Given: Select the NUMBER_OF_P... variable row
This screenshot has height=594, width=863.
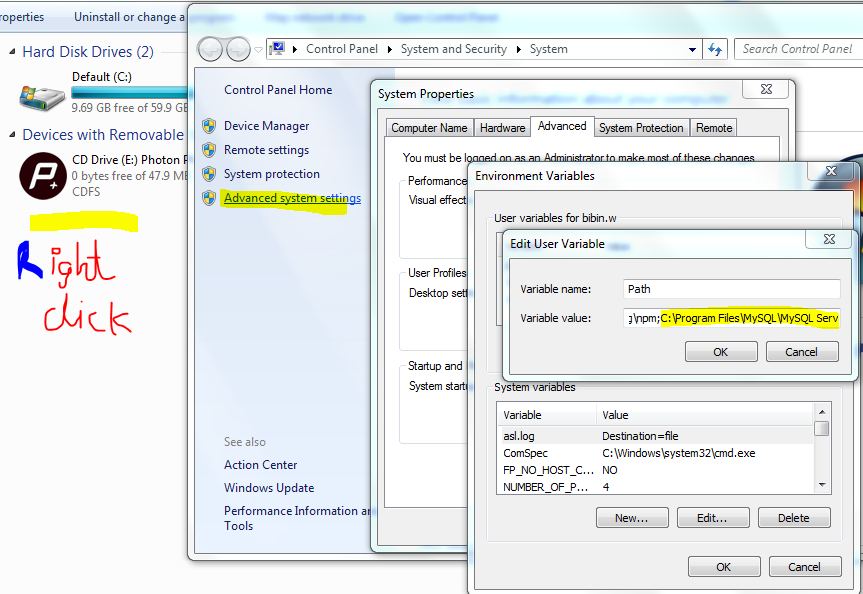Looking at the screenshot, I should [x=656, y=487].
